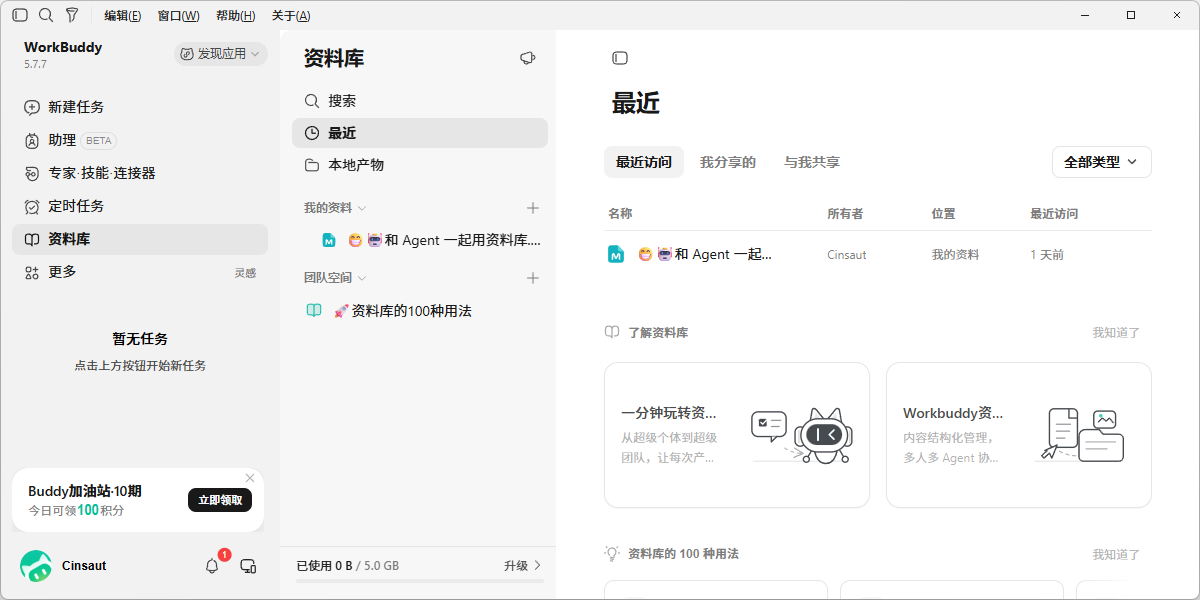Click the device icon beside the bell
The height and width of the screenshot is (600, 1200).
point(248,566)
